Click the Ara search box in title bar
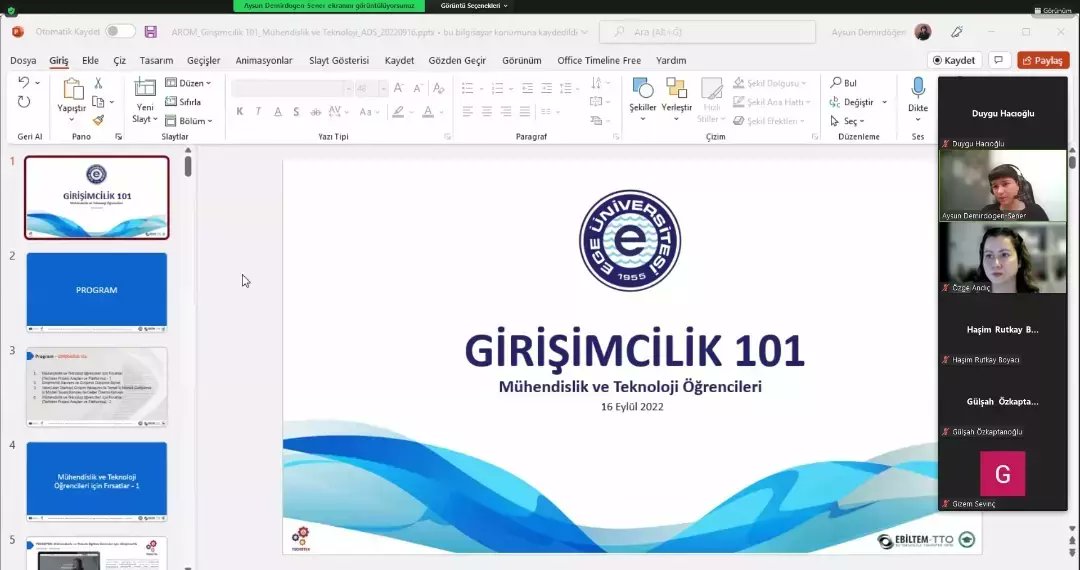 click(x=707, y=32)
